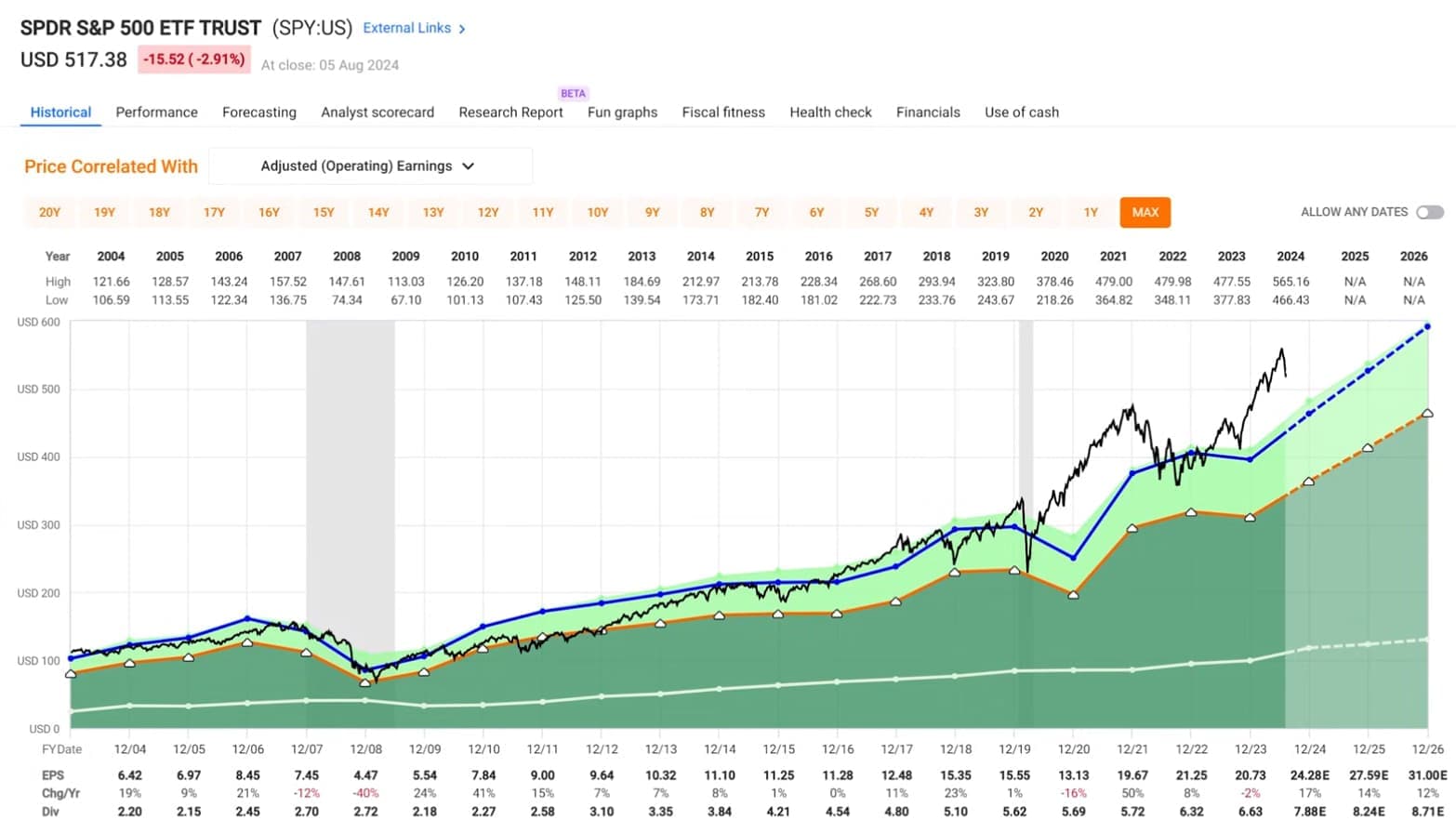Pick the 13Y range button
This screenshot has height=820, width=1456.
tap(433, 212)
